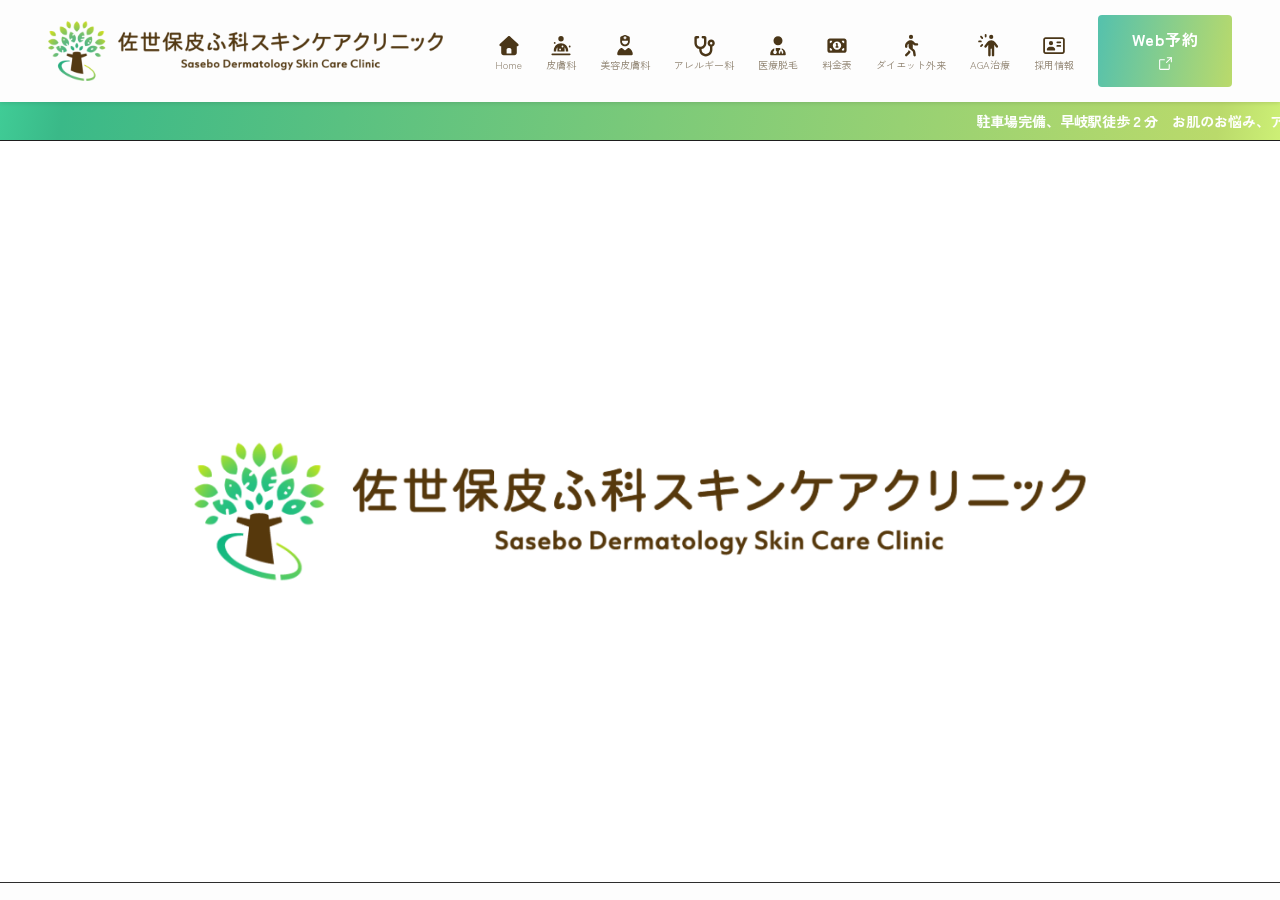Click the header clinic name 佐世保皮ふ科スキンケアクリニック
The height and width of the screenshot is (900, 1280).
click(x=281, y=42)
